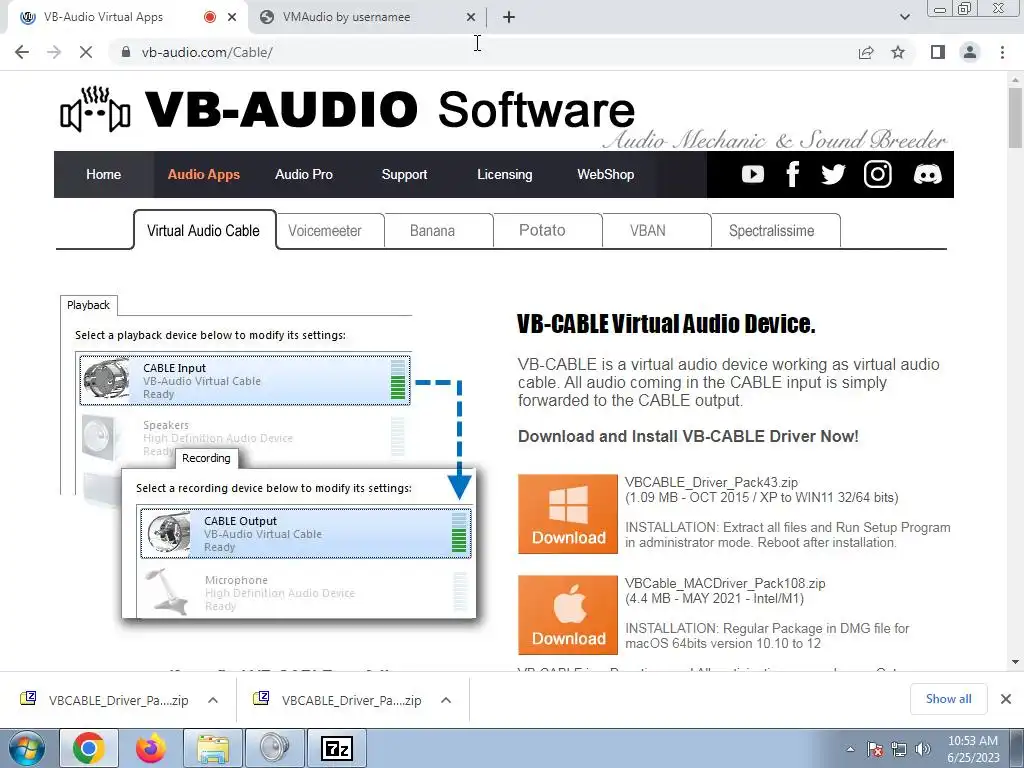Close the downloads bar

[x=1006, y=699]
